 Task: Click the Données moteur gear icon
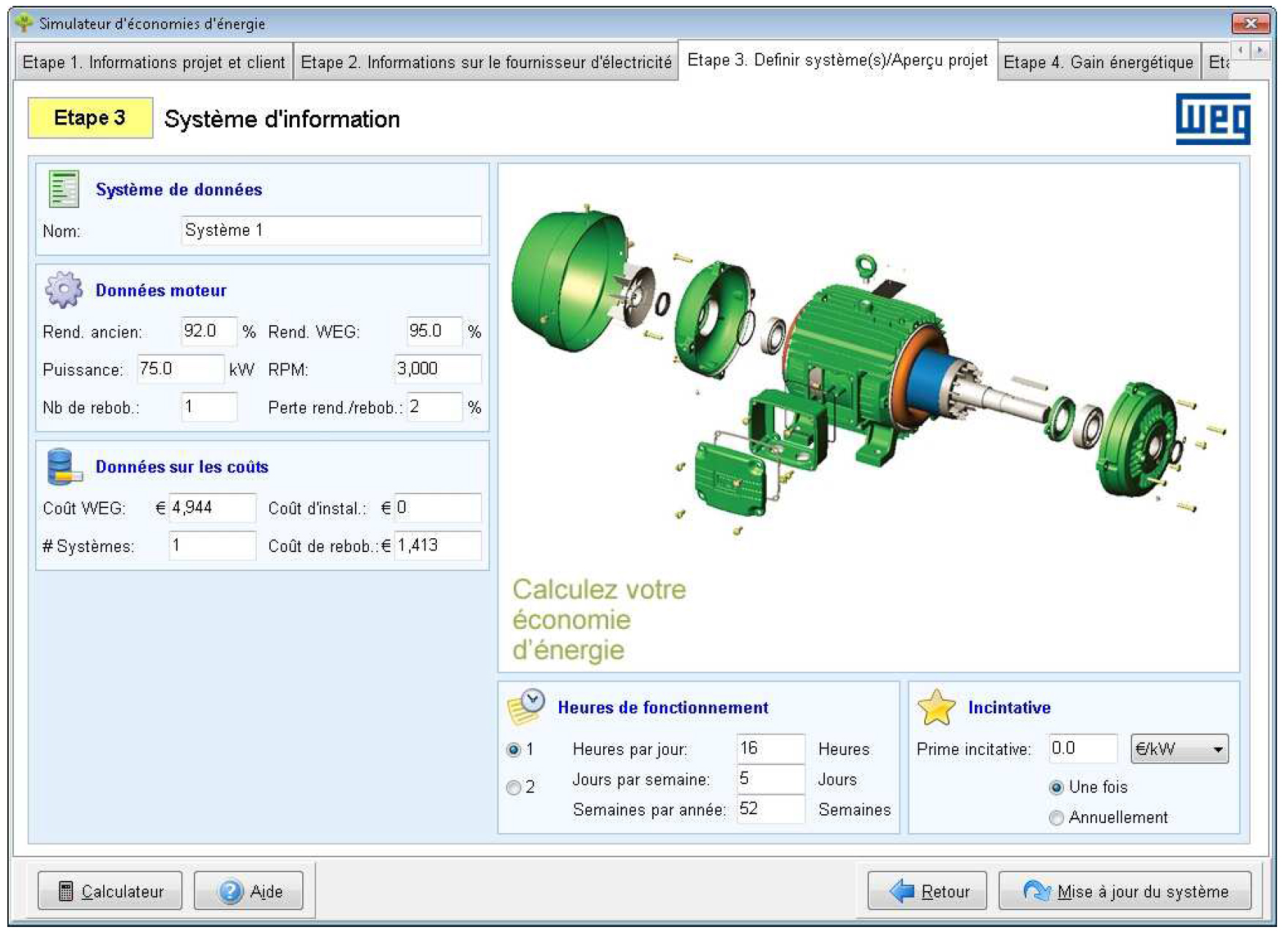click(64, 289)
